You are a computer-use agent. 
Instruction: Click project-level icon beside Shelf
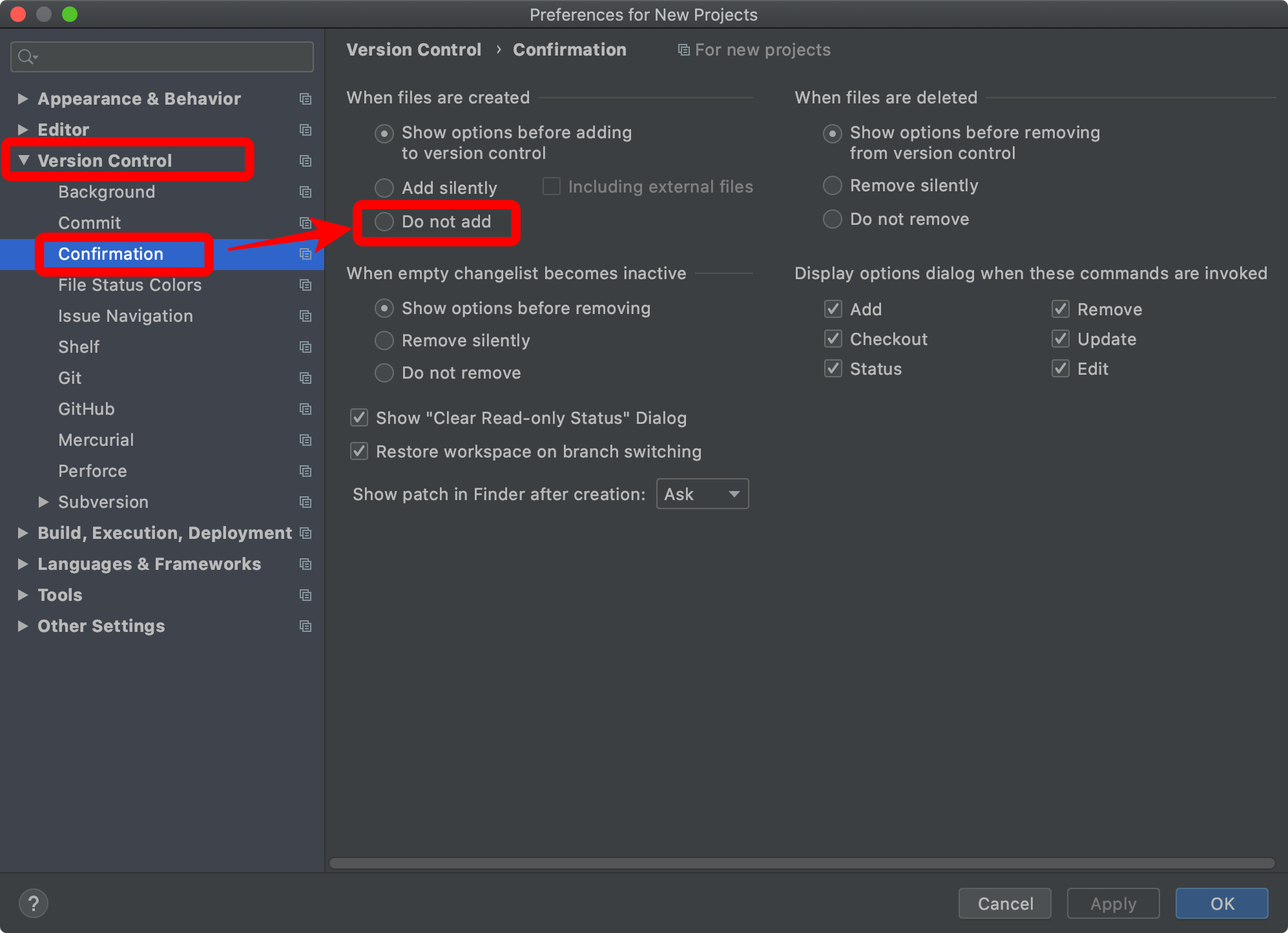coord(306,347)
